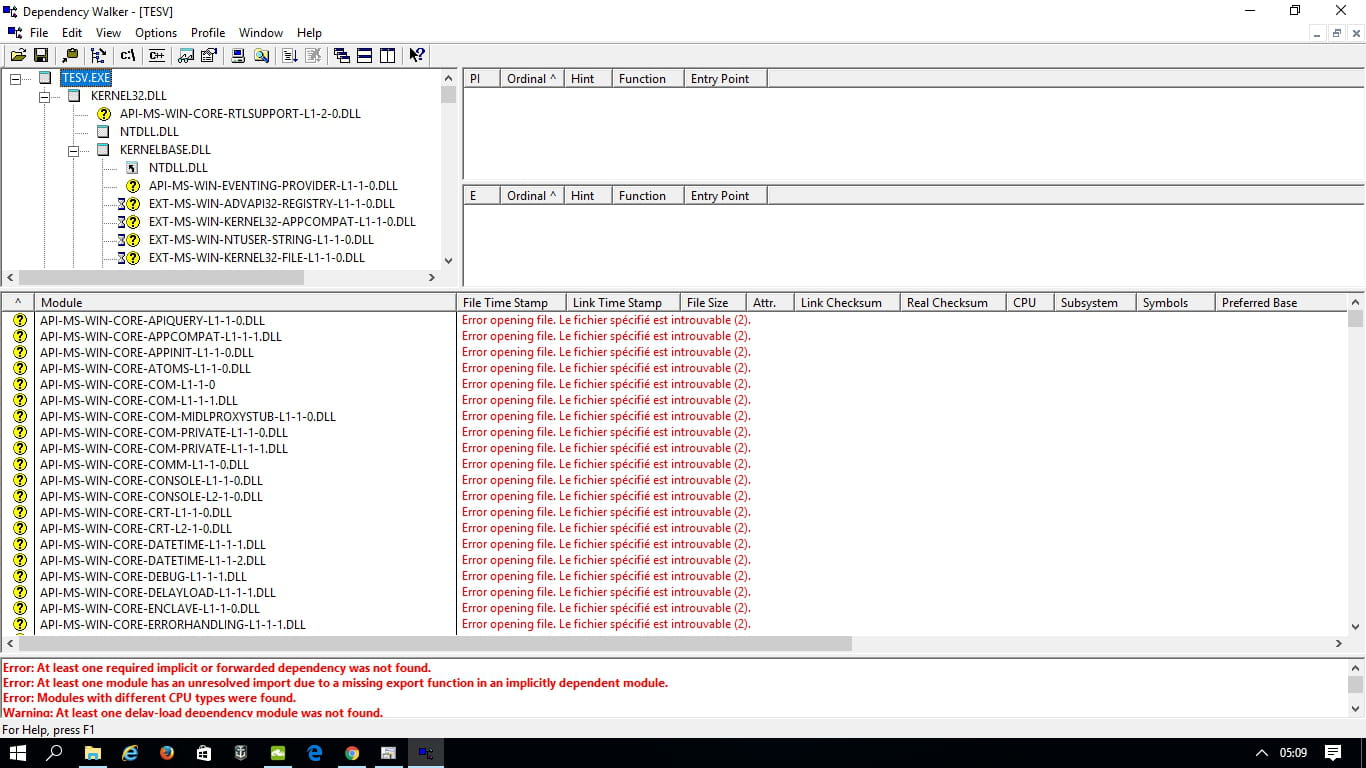Select API-MS-WIN-EVENTING-PROVIDER-L1-1-0.DLL tree item
This screenshot has width=1366, height=768.
click(273, 186)
